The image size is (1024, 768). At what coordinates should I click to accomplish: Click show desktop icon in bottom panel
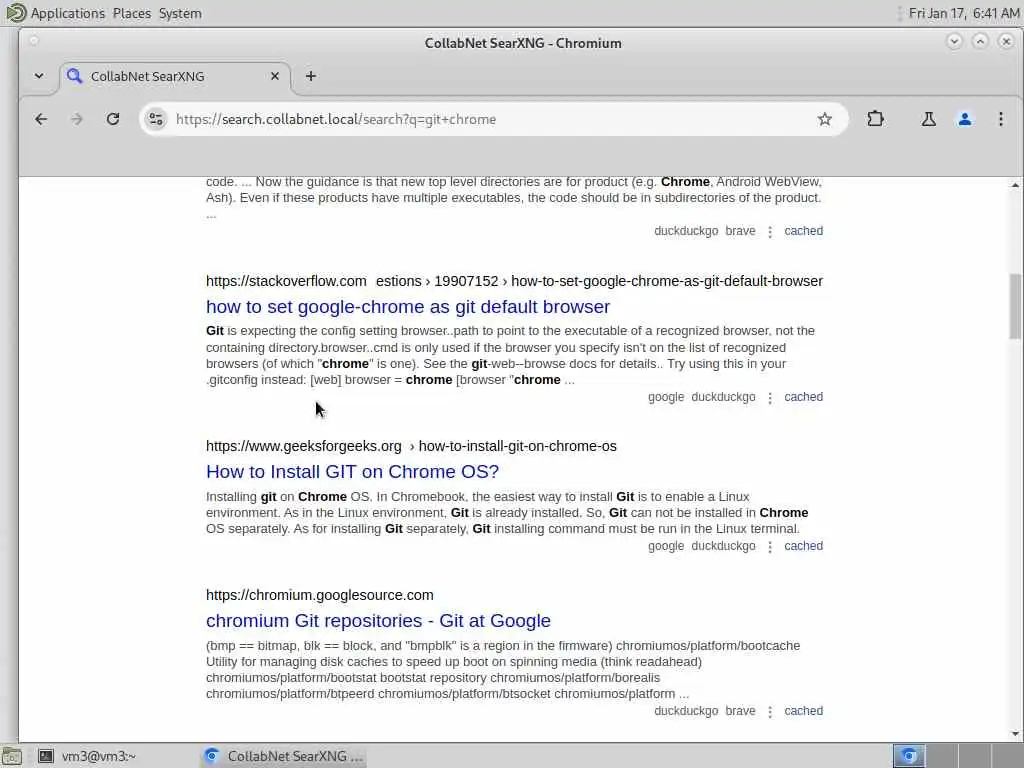(x=12, y=756)
